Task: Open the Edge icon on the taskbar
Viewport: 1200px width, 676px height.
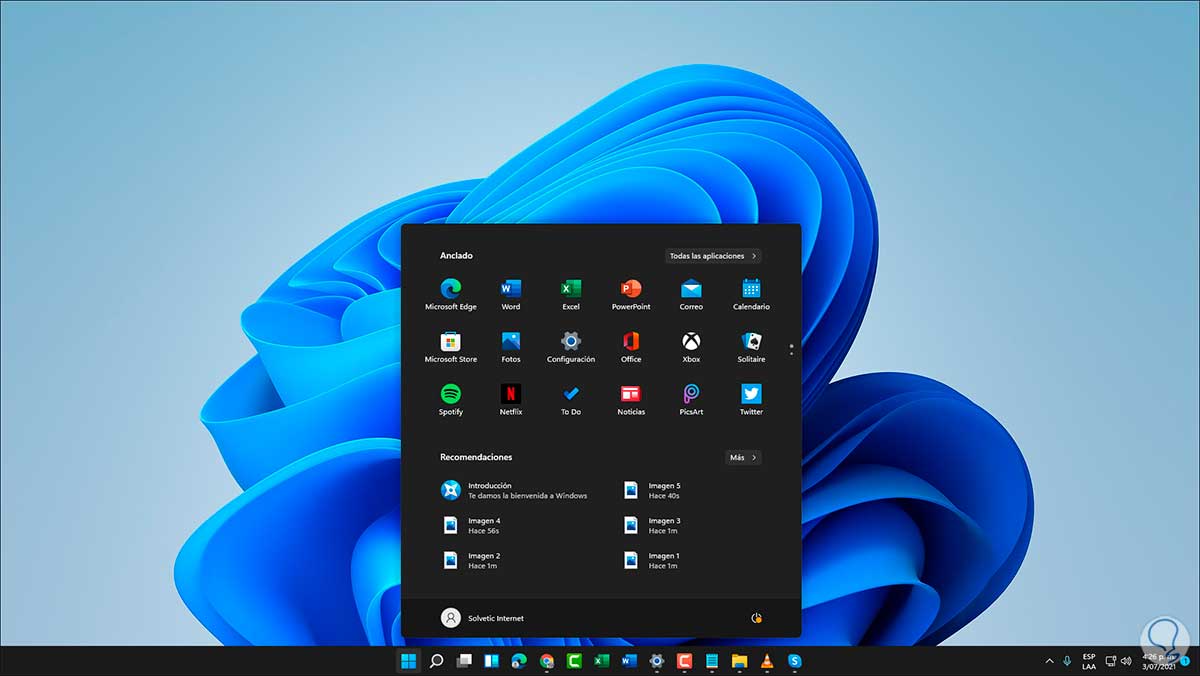Action: click(519, 661)
